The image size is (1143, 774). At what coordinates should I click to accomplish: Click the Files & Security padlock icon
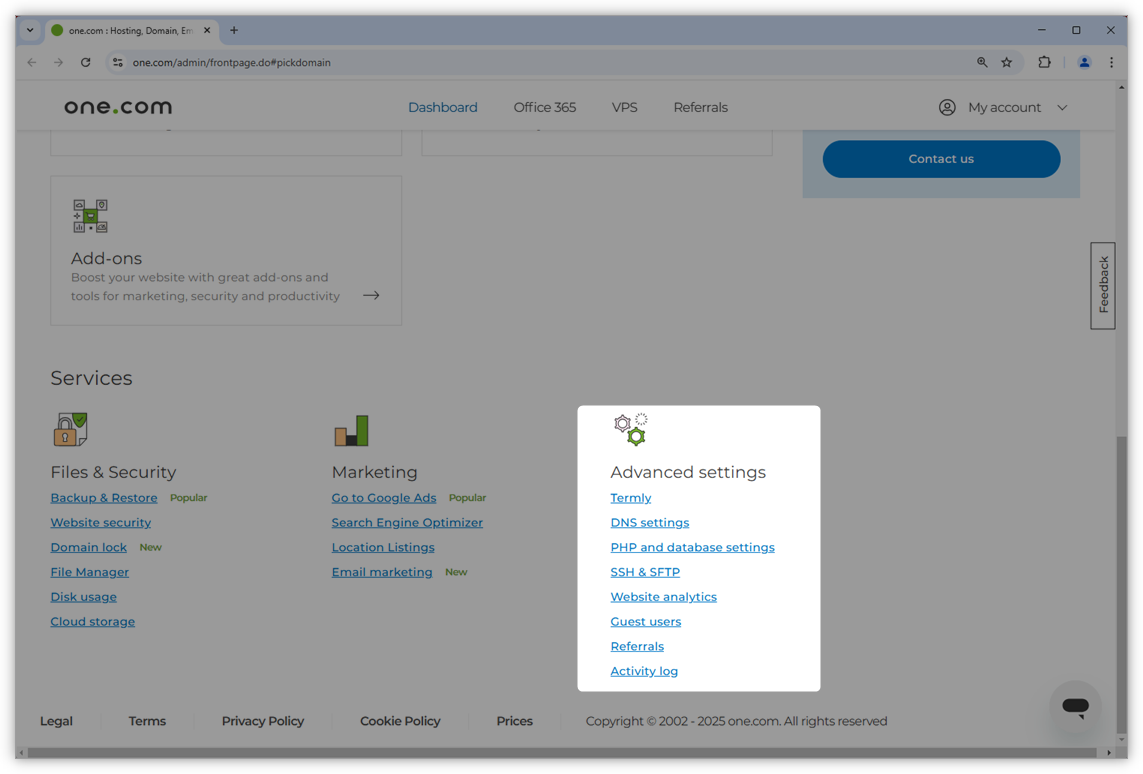tap(69, 429)
